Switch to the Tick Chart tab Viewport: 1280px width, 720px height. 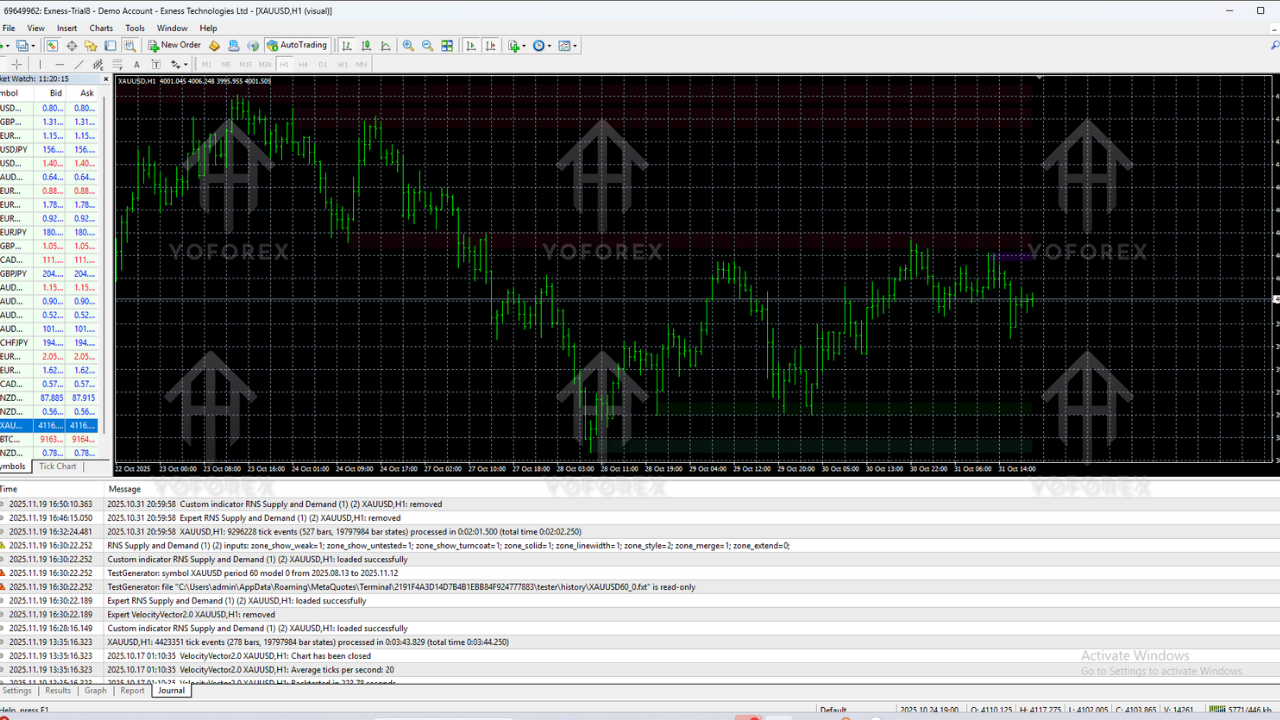tap(57, 466)
